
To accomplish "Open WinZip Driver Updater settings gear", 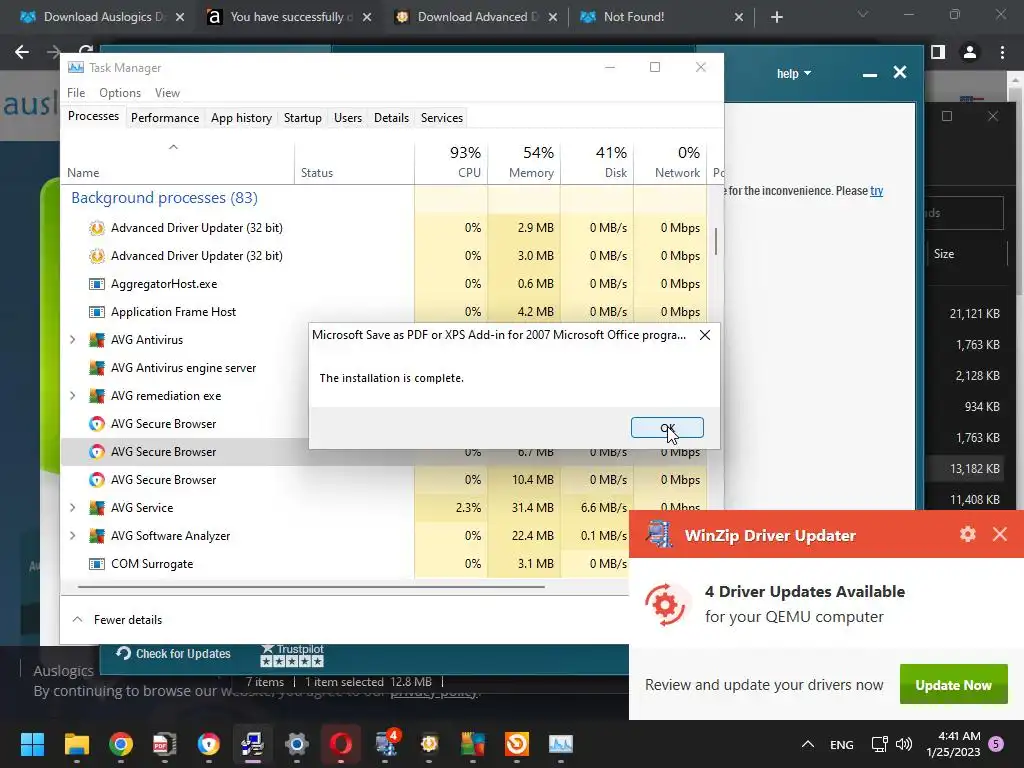I will pos(967,534).
